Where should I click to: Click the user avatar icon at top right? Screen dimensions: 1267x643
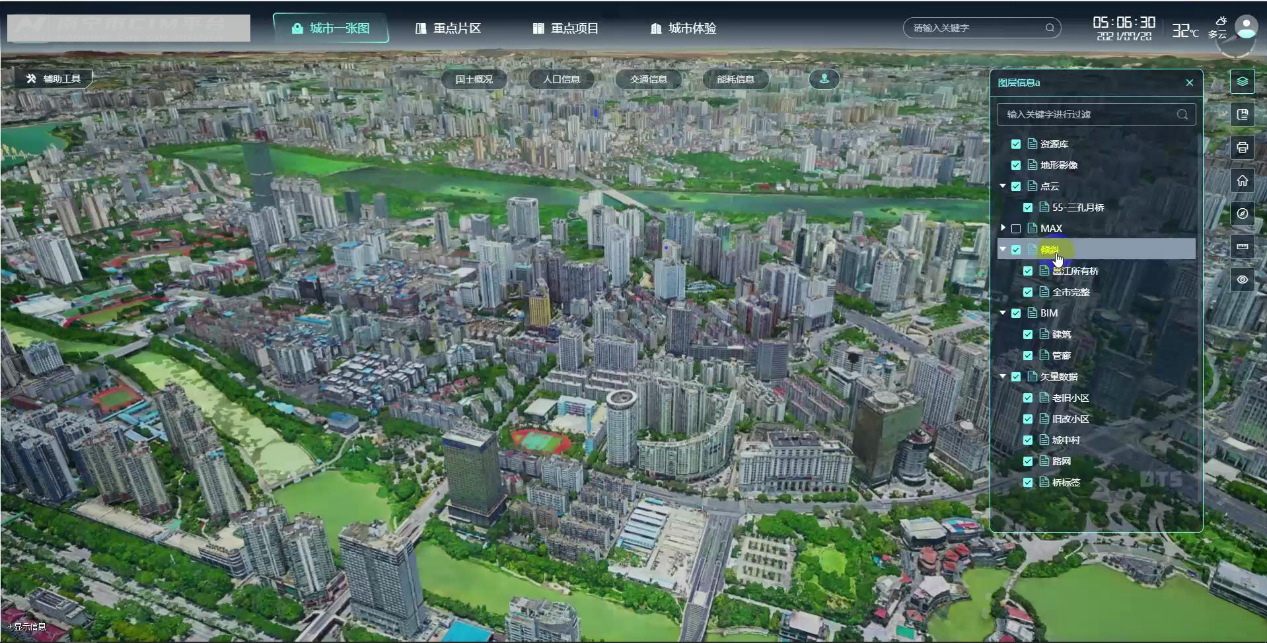click(x=1246, y=27)
